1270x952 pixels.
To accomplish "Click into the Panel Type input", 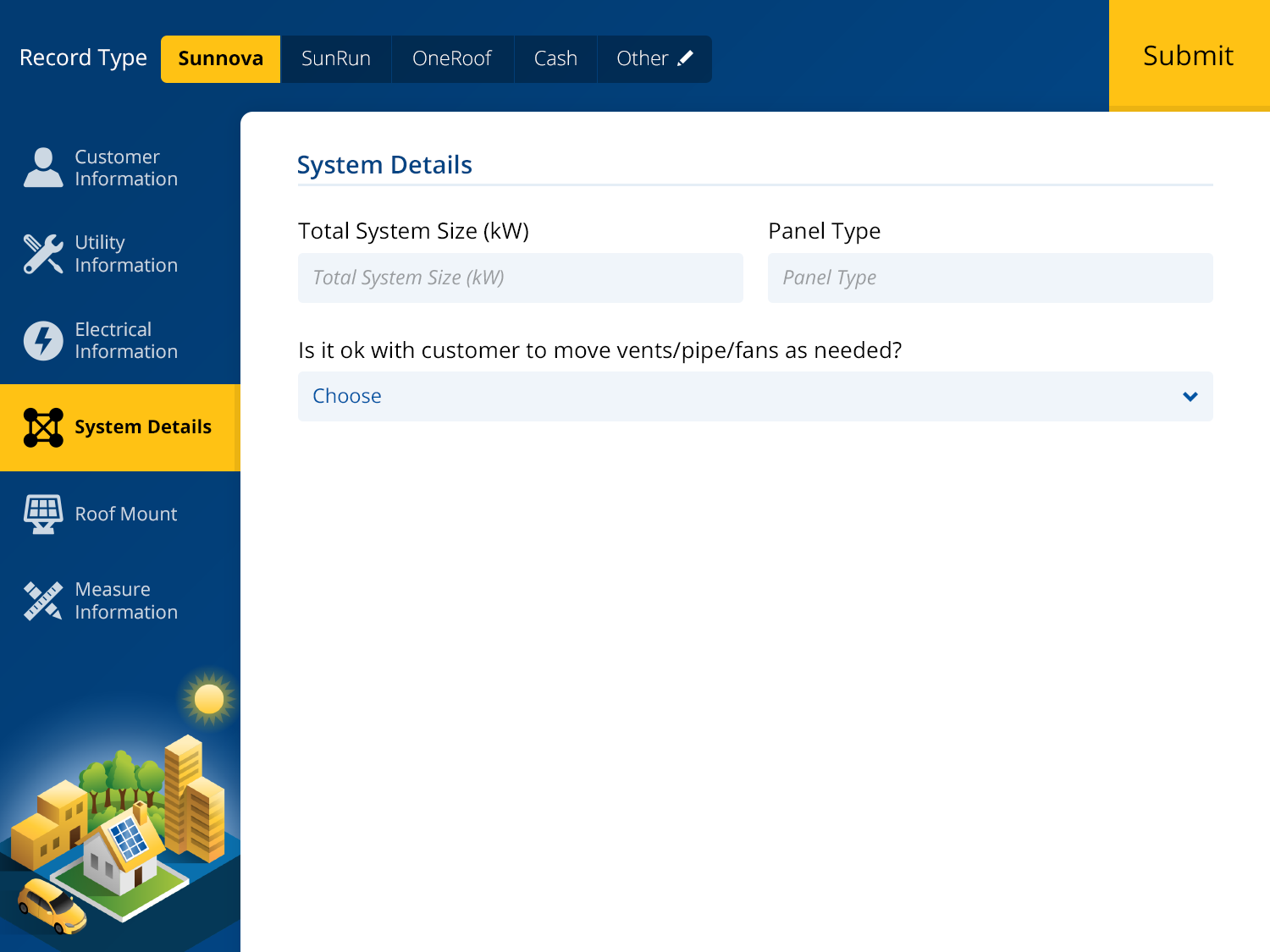I will tap(990, 278).
